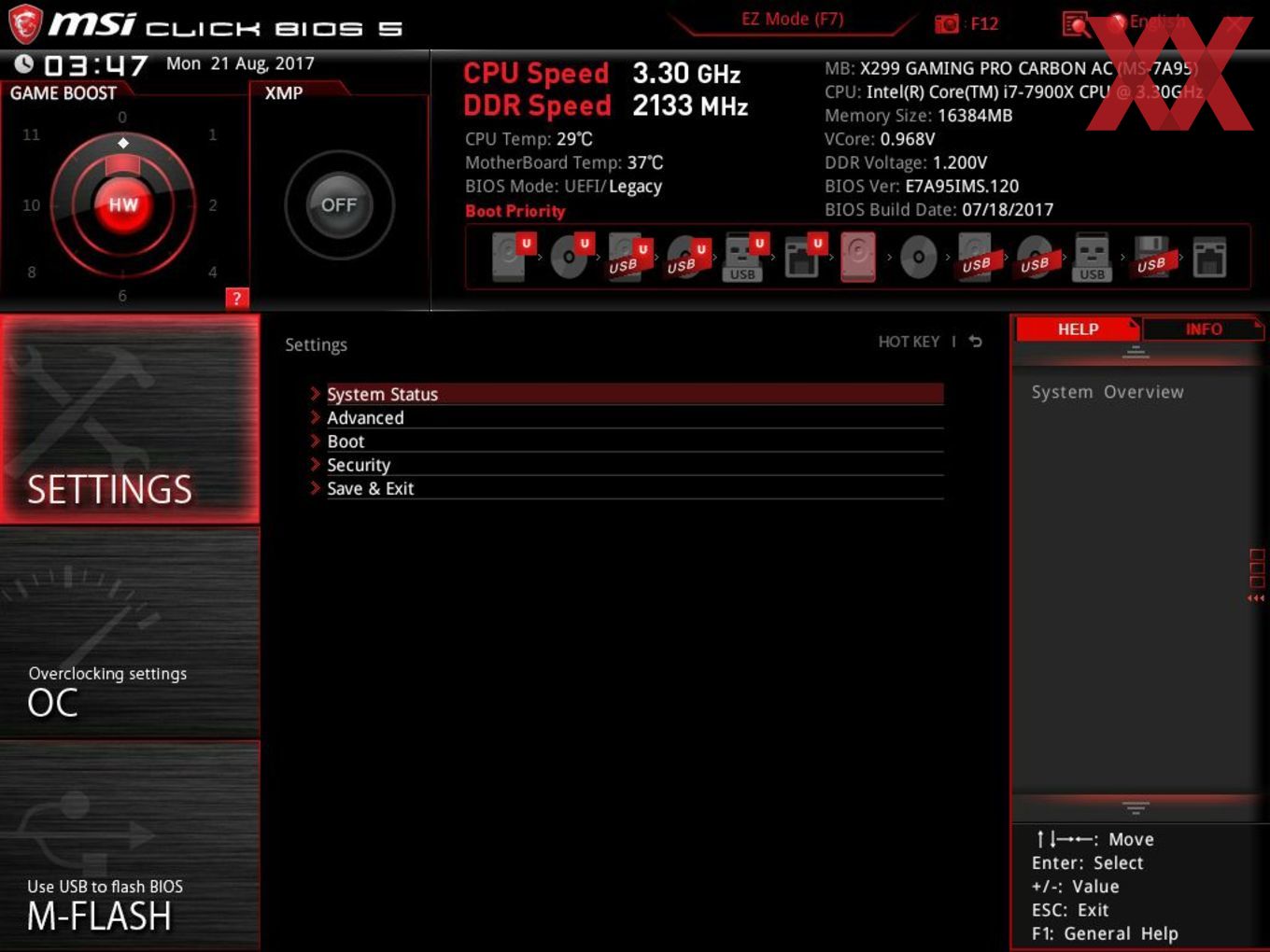This screenshot has width=1270, height=952.
Task: Open the OC overclocking settings tile
Action: [130, 633]
